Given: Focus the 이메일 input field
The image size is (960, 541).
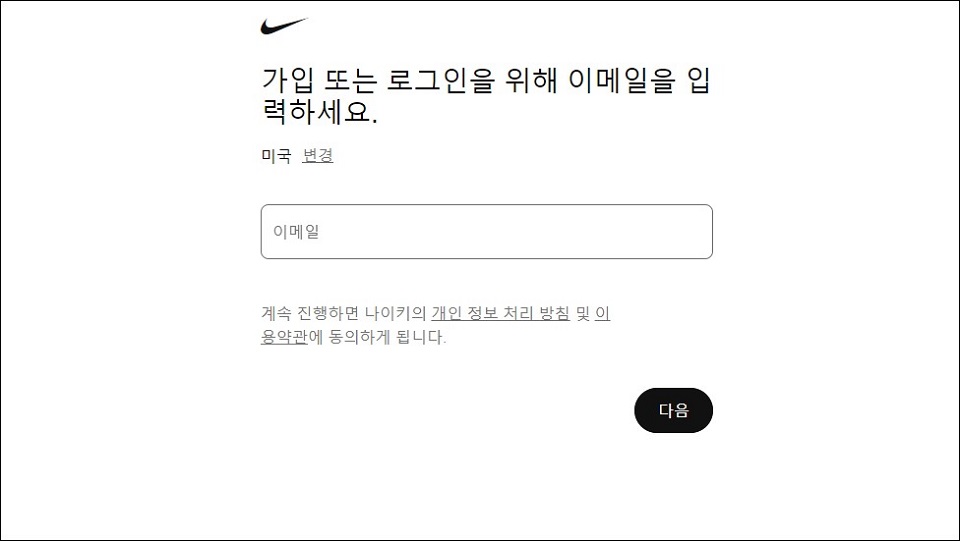Looking at the screenshot, I should pos(487,231).
